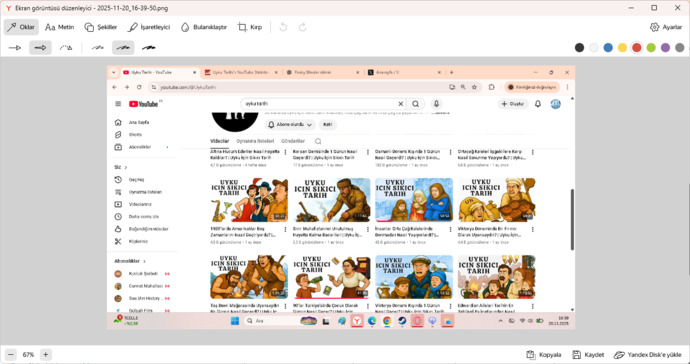Save the image with Kaydet
Image resolution: width=690 pixels, height=364 pixels.
pos(588,355)
